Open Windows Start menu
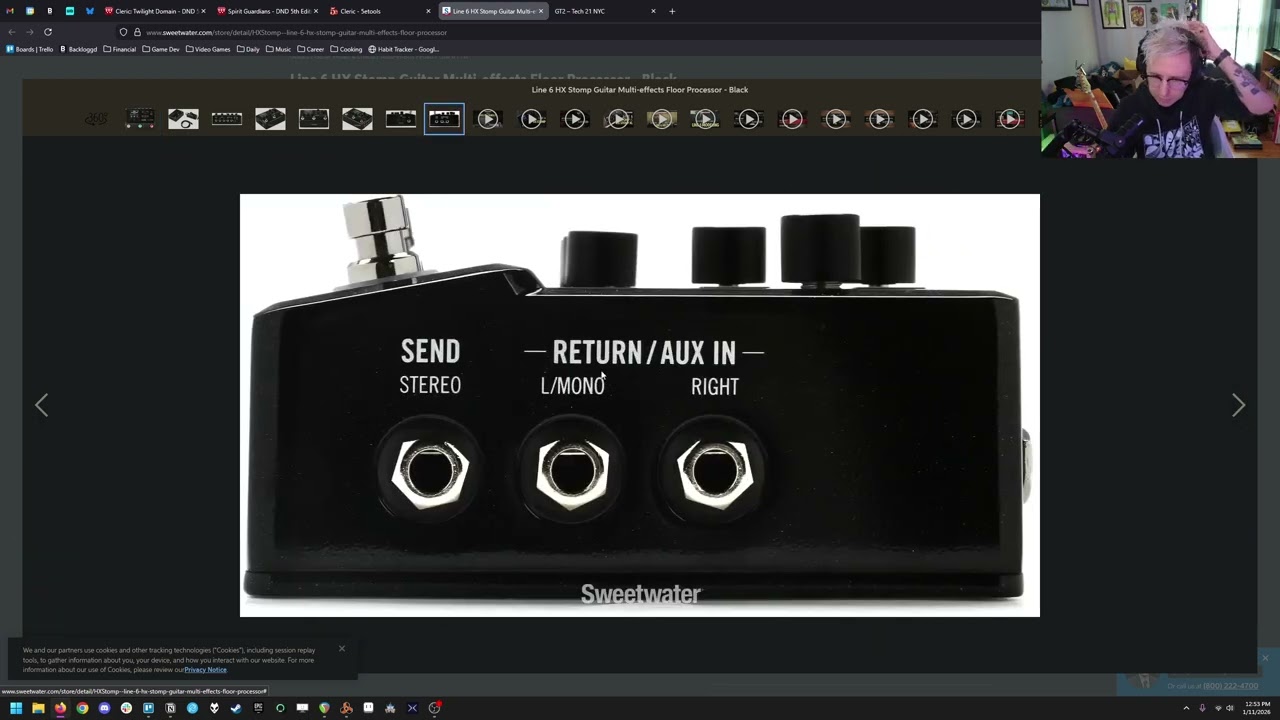The image size is (1280, 720). point(16,708)
